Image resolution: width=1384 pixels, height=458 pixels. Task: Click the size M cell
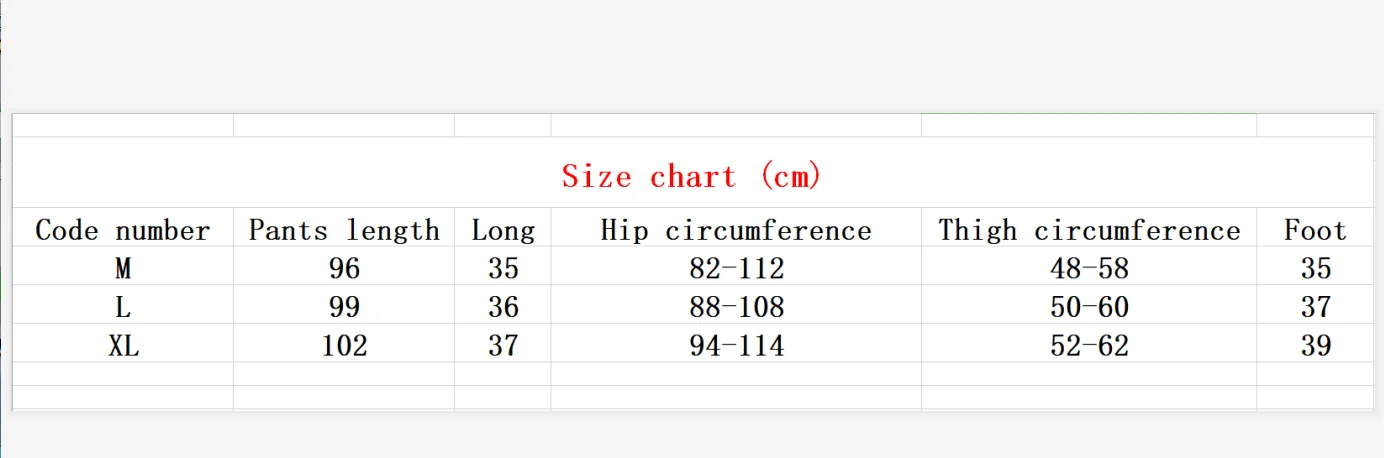(x=123, y=267)
